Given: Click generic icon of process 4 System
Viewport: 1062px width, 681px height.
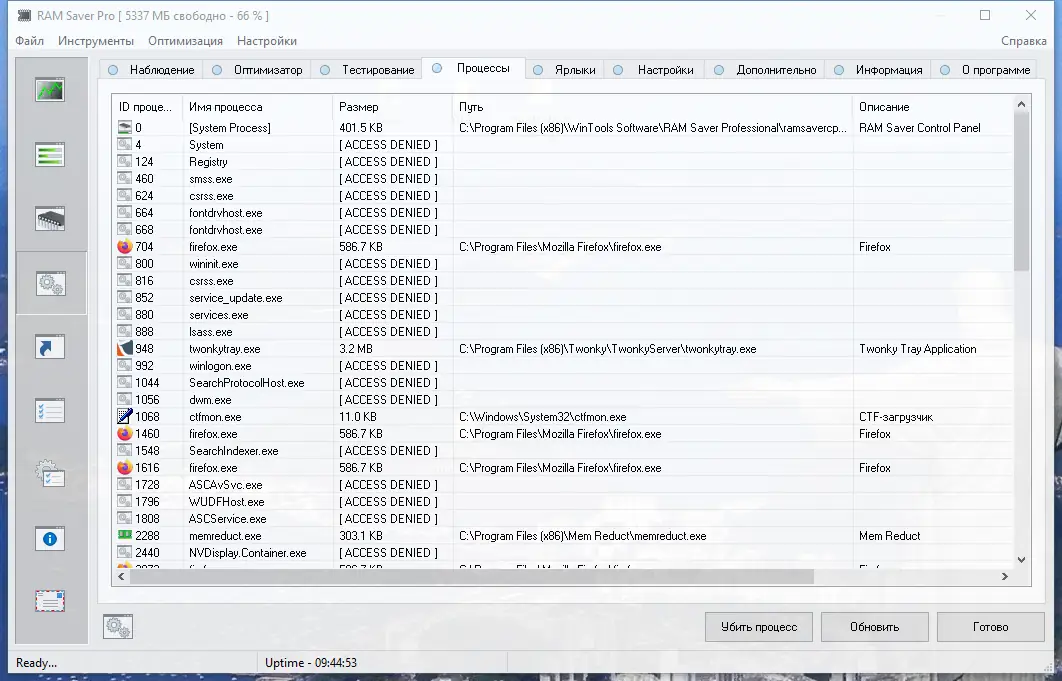Looking at the screenshot, I should pos(125,144).
